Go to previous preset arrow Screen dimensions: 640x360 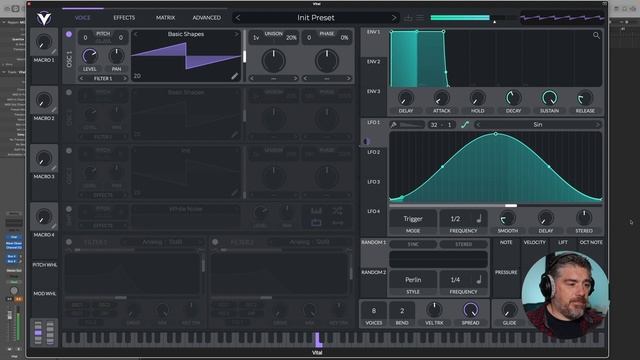point(238,18)
